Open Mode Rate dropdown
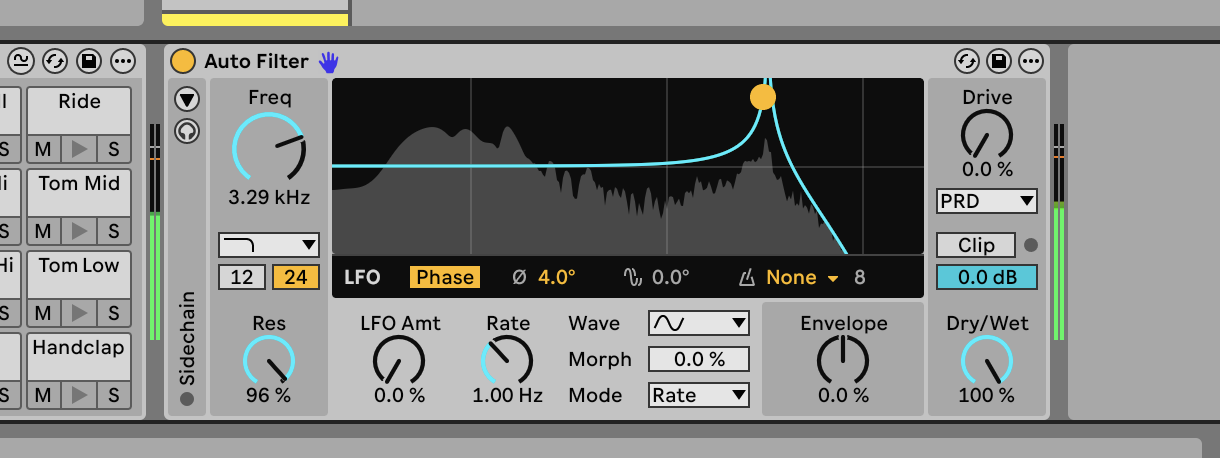The image size is (1220, 458). 699,395
